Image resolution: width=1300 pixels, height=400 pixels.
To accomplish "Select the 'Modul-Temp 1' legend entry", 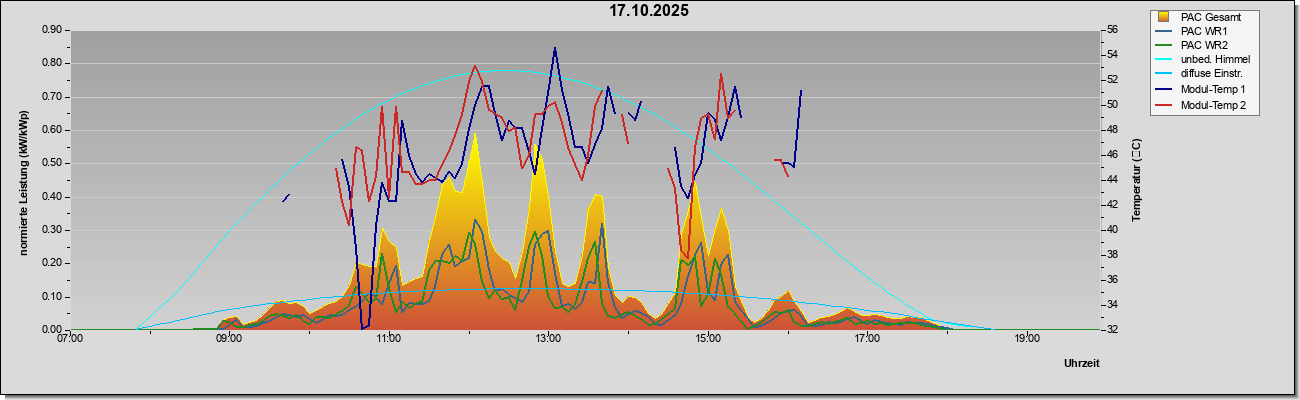I will 1213,90.
